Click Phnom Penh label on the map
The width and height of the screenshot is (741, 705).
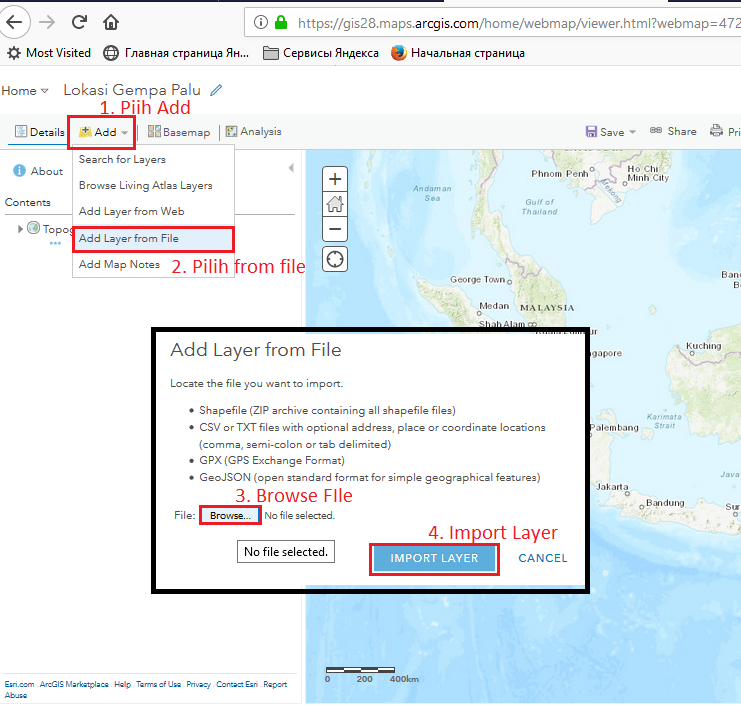click(x=560, y=174)
